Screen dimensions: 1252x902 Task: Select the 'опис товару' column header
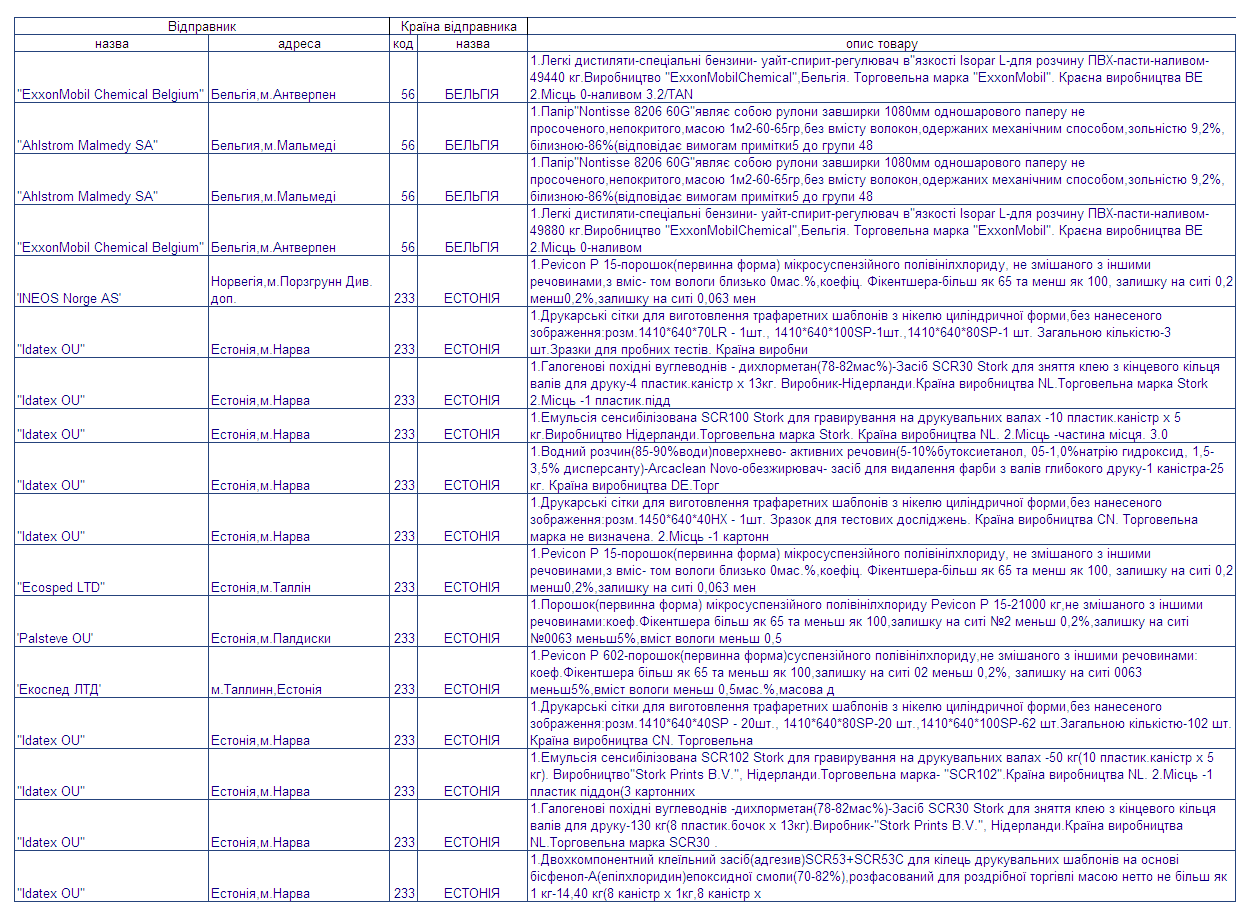[881, 43]
